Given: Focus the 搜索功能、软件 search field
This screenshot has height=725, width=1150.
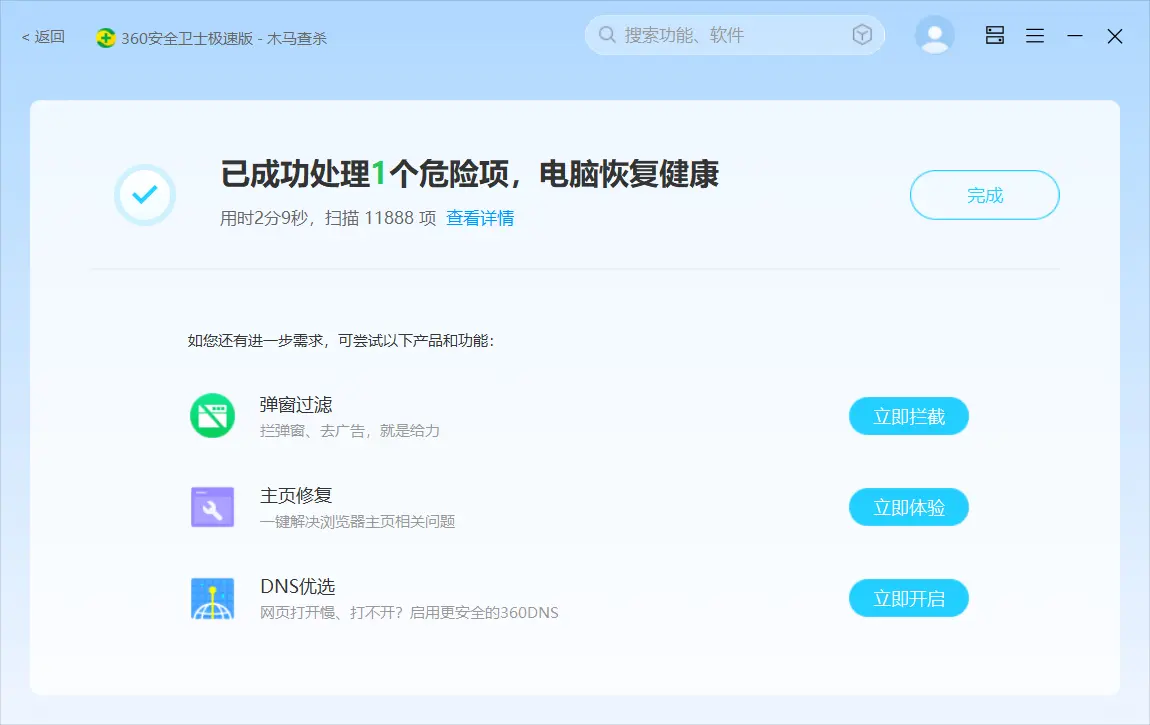Looking at the screenshot, I should pos(735,35).
